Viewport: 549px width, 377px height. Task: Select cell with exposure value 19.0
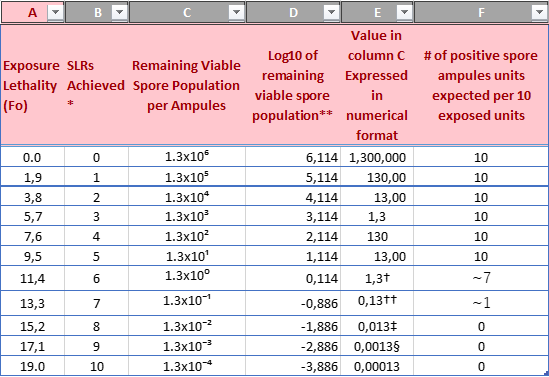click(32, 366)
